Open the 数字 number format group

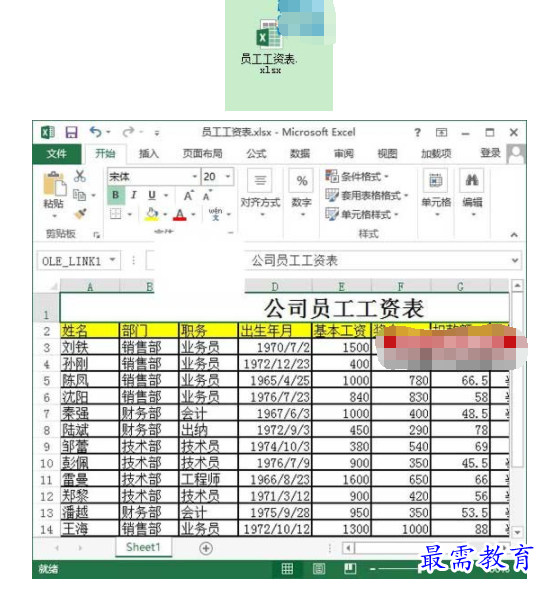(302, 193)
